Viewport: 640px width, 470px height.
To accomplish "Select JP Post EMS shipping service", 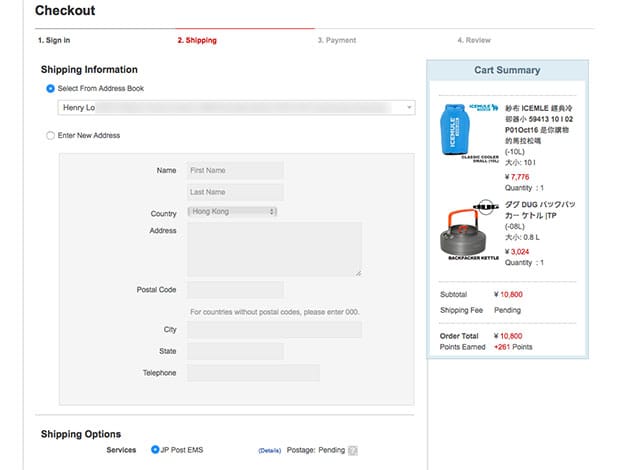I will pos(155,450).
